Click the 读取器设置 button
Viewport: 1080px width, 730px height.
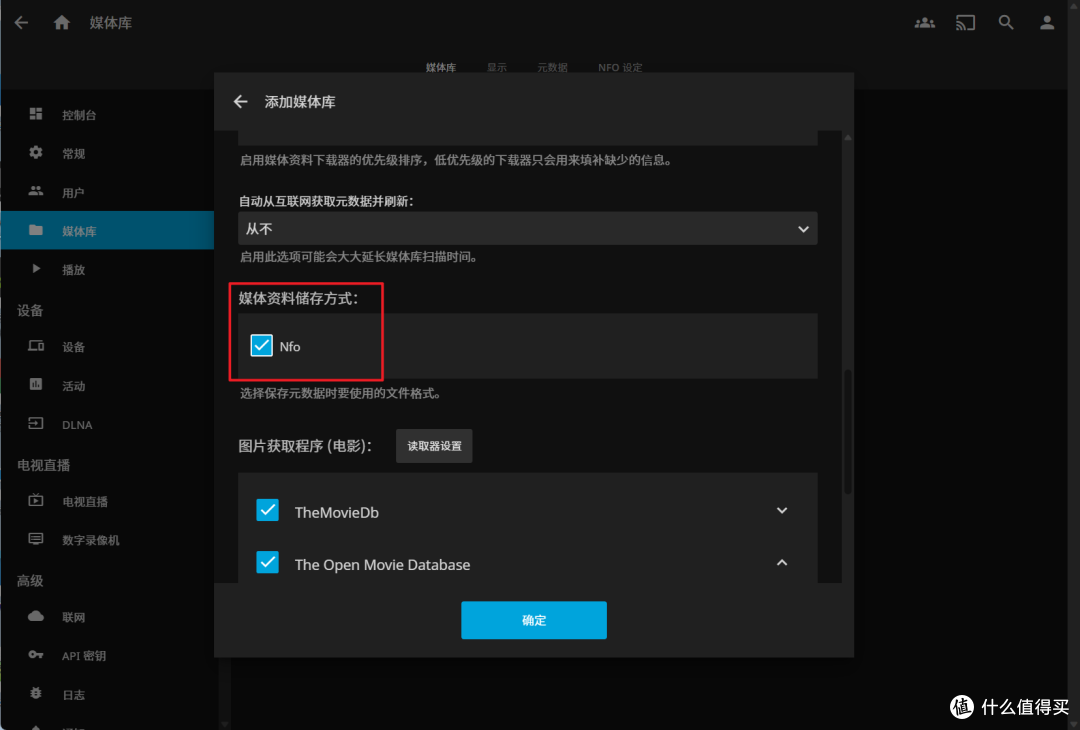pyautogui.click(x=434, y=446)
